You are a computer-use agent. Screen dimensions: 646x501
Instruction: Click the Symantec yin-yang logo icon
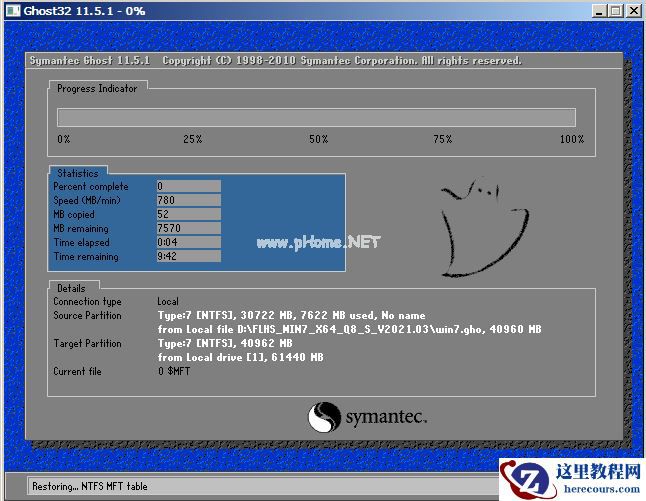click(324, 417)
